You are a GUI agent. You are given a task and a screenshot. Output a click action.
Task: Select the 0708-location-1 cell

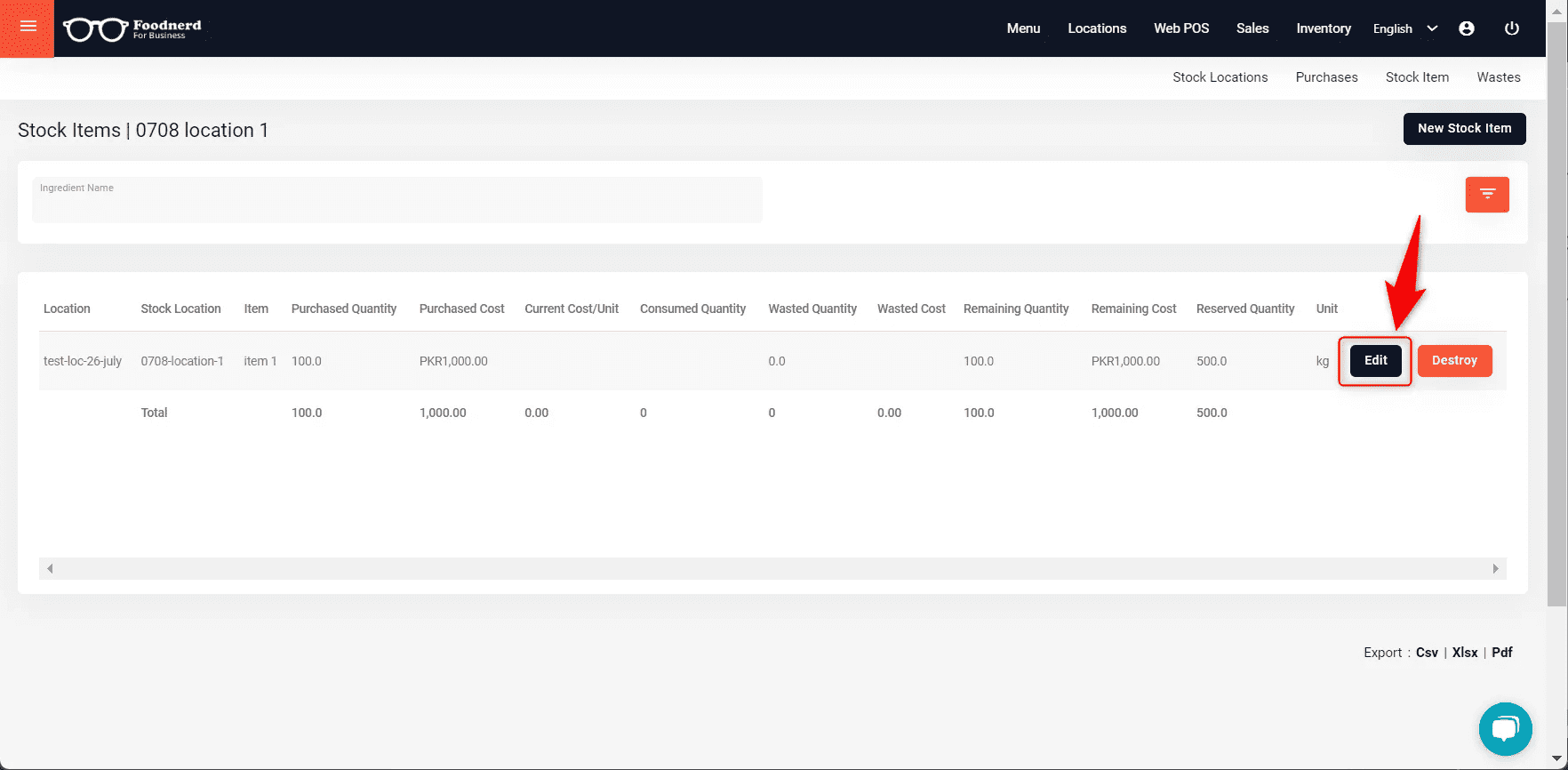point(182,361)
